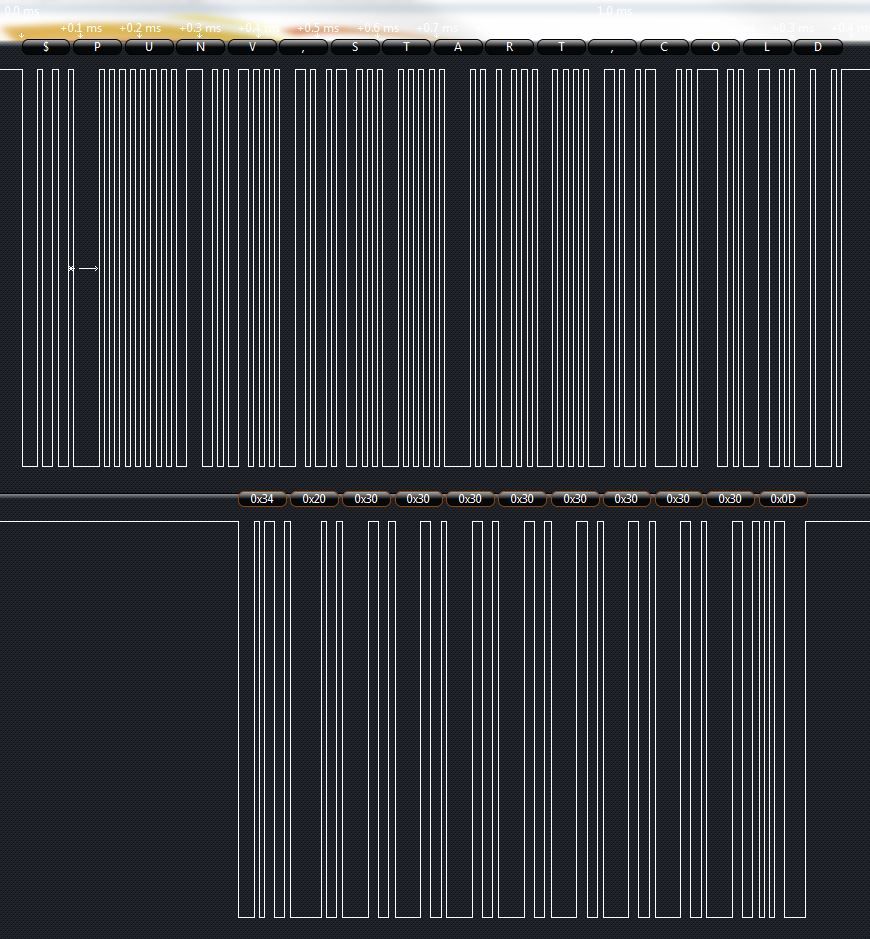This screenshot has height=939, width=870.
Task: Click the 0x0D decoded byte label
Action: pyautogui.click(x=783, y=499)
